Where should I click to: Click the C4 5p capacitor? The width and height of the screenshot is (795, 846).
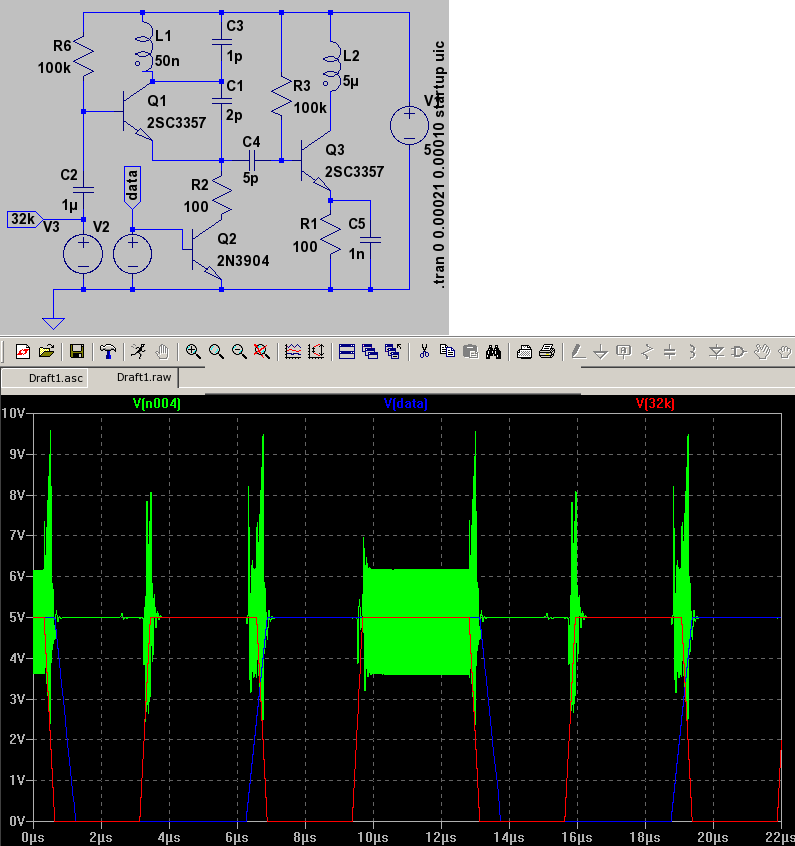pyautogui.click(x=252, y=160)
